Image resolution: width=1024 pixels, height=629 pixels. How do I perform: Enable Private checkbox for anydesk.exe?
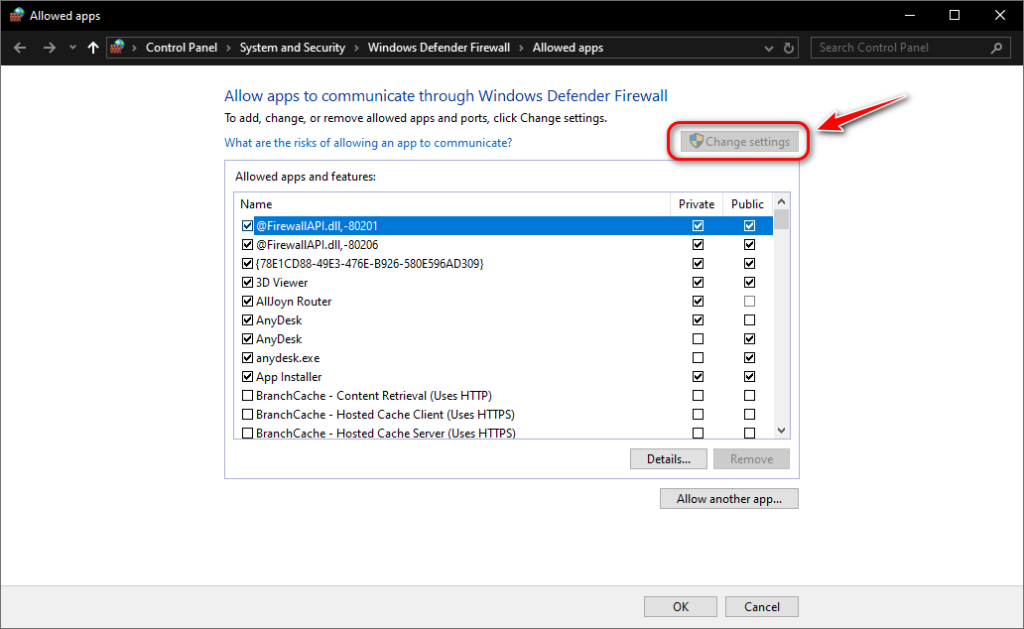pyautogui.click(x=698, y=358)
